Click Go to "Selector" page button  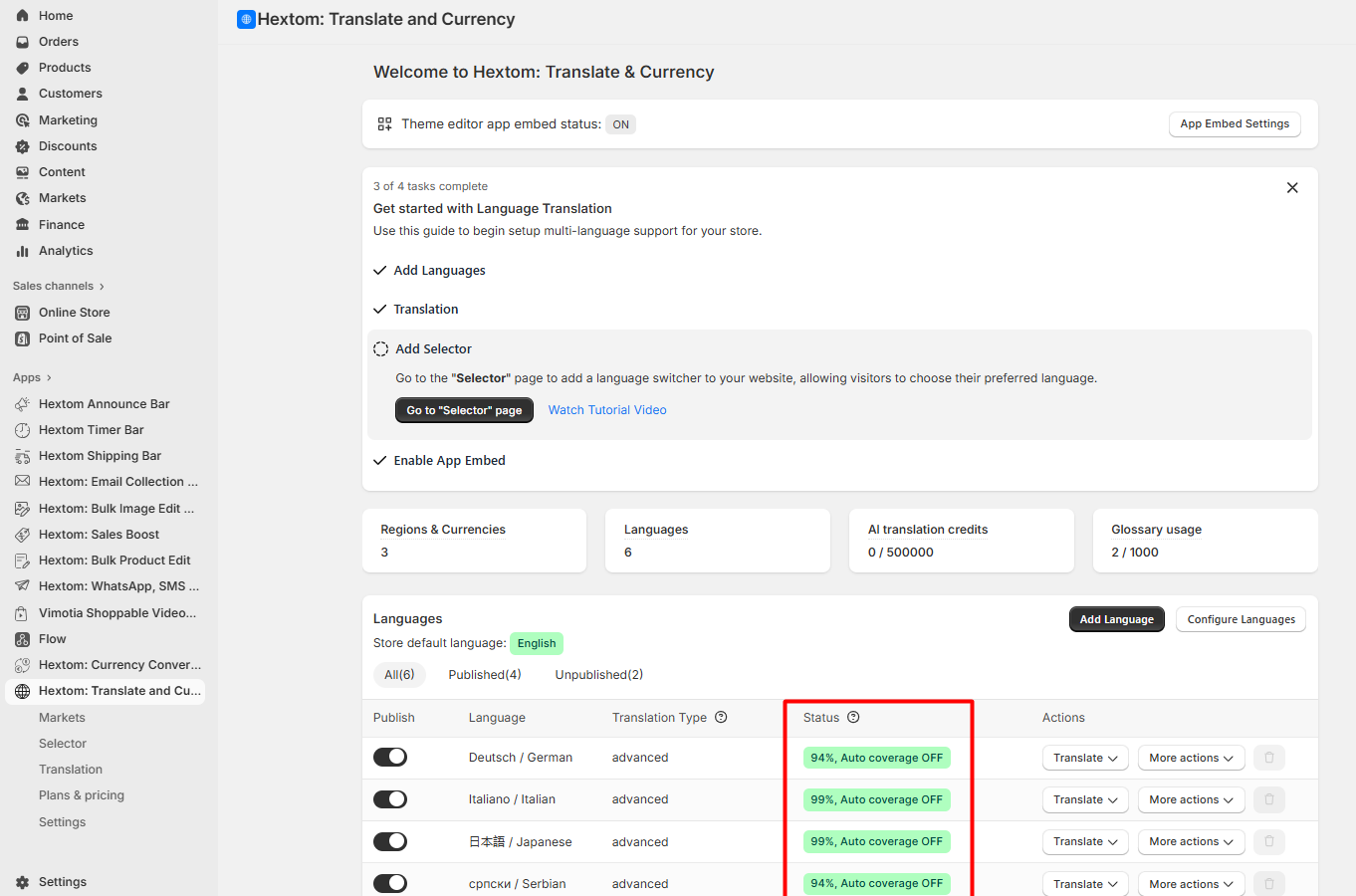pos(464,410)
